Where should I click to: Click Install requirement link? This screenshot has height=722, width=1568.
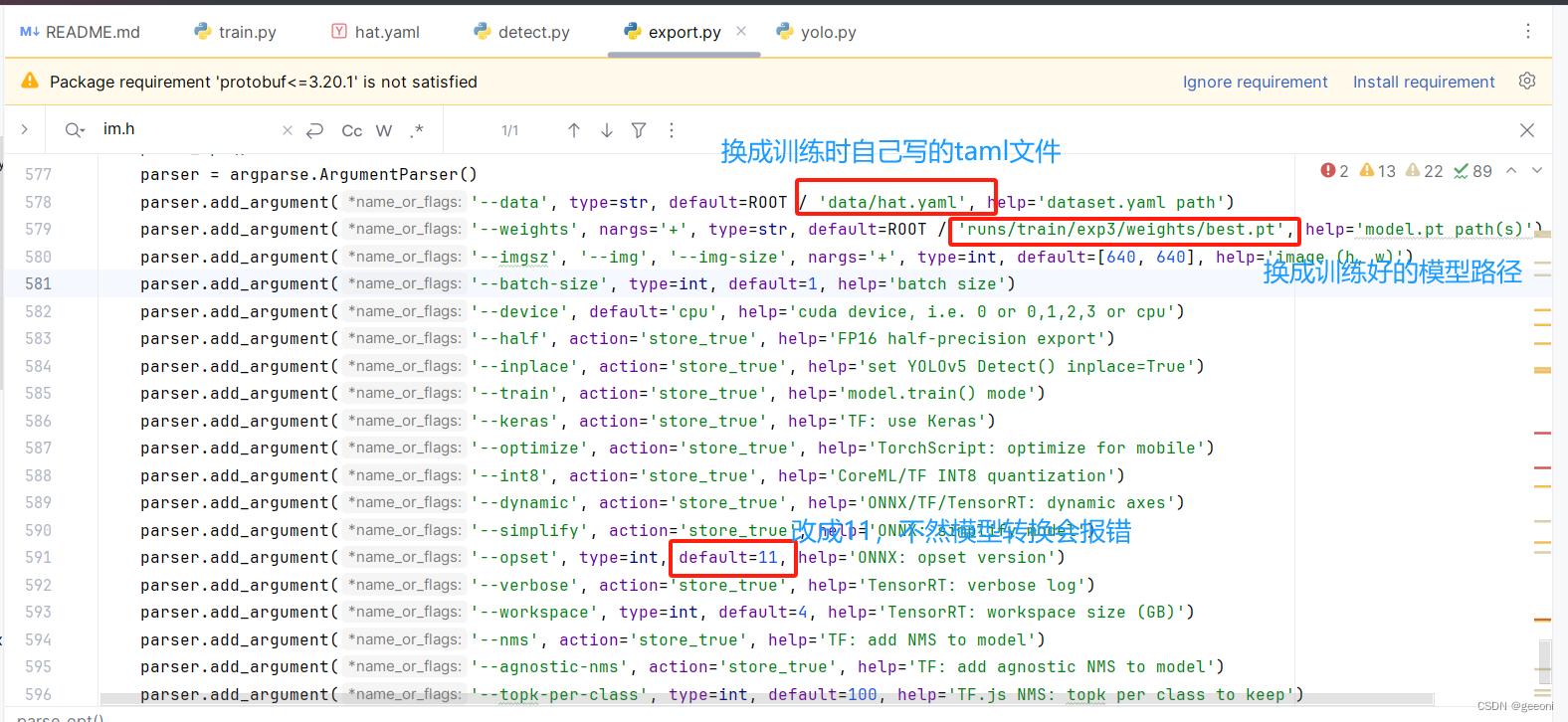coord(1424,82)
